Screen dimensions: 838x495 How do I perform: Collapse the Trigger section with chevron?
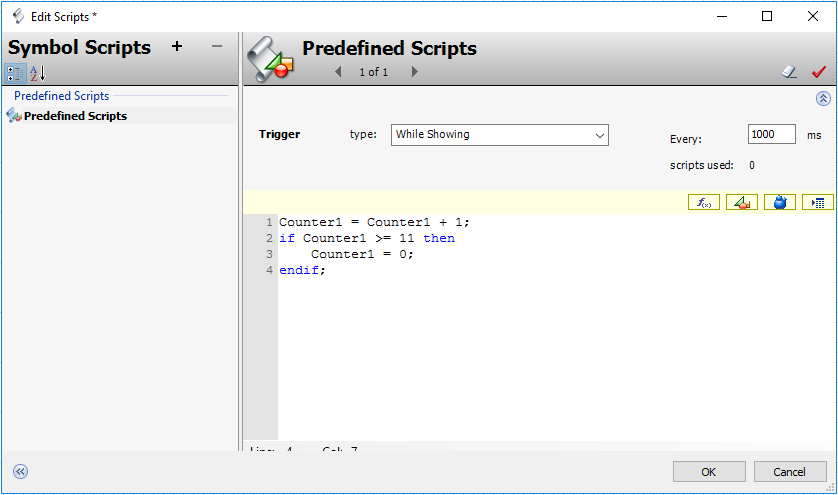823,99
